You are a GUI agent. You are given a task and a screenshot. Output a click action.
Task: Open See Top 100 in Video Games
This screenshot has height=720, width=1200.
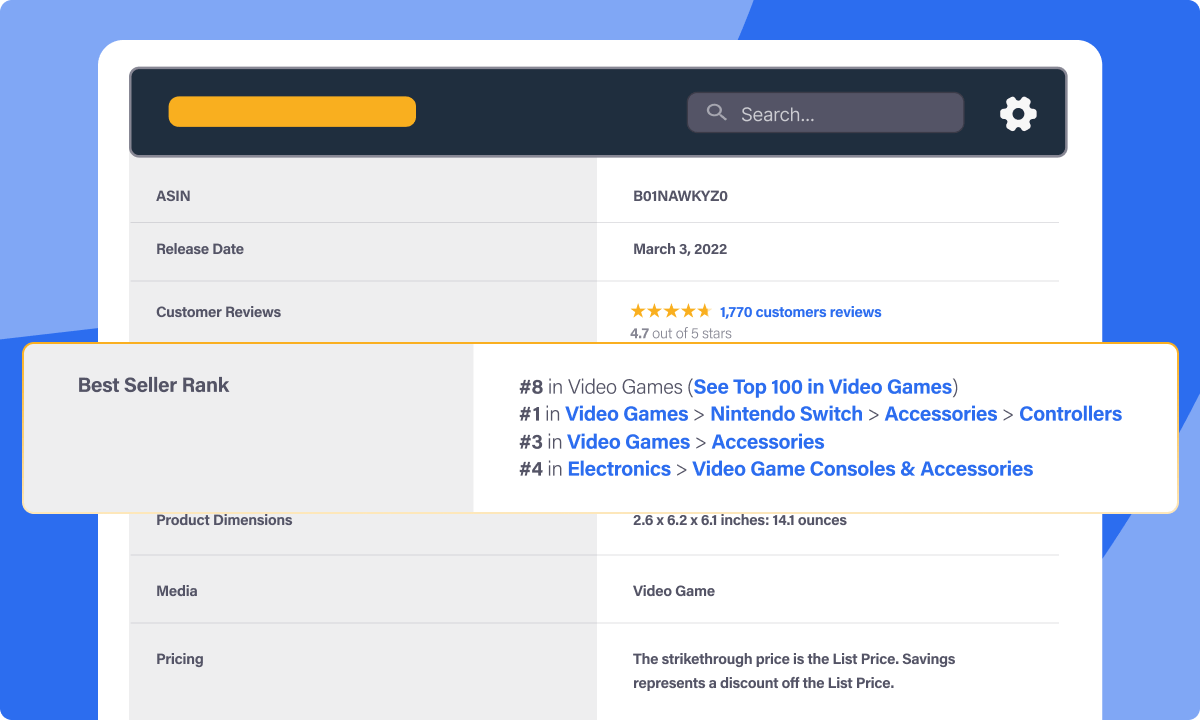point(822,387)
